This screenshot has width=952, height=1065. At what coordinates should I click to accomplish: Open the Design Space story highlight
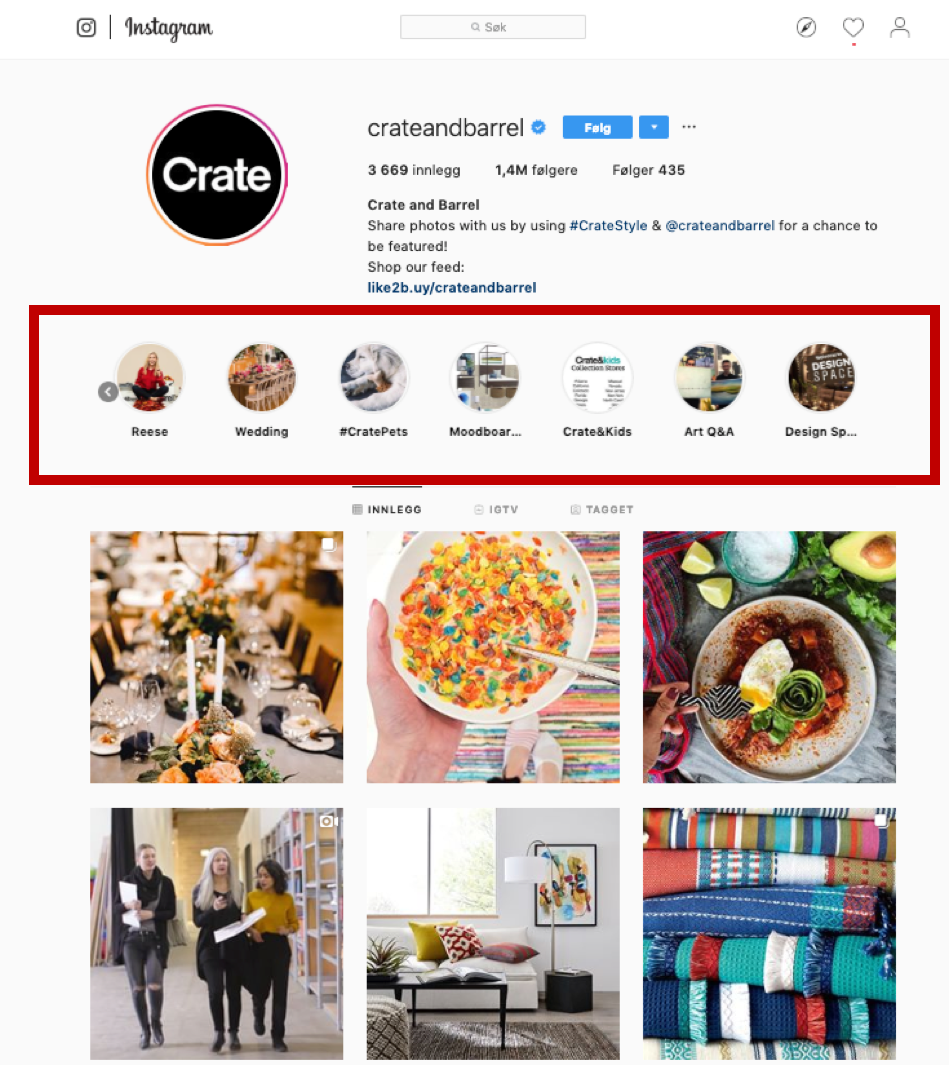point(821,378)
